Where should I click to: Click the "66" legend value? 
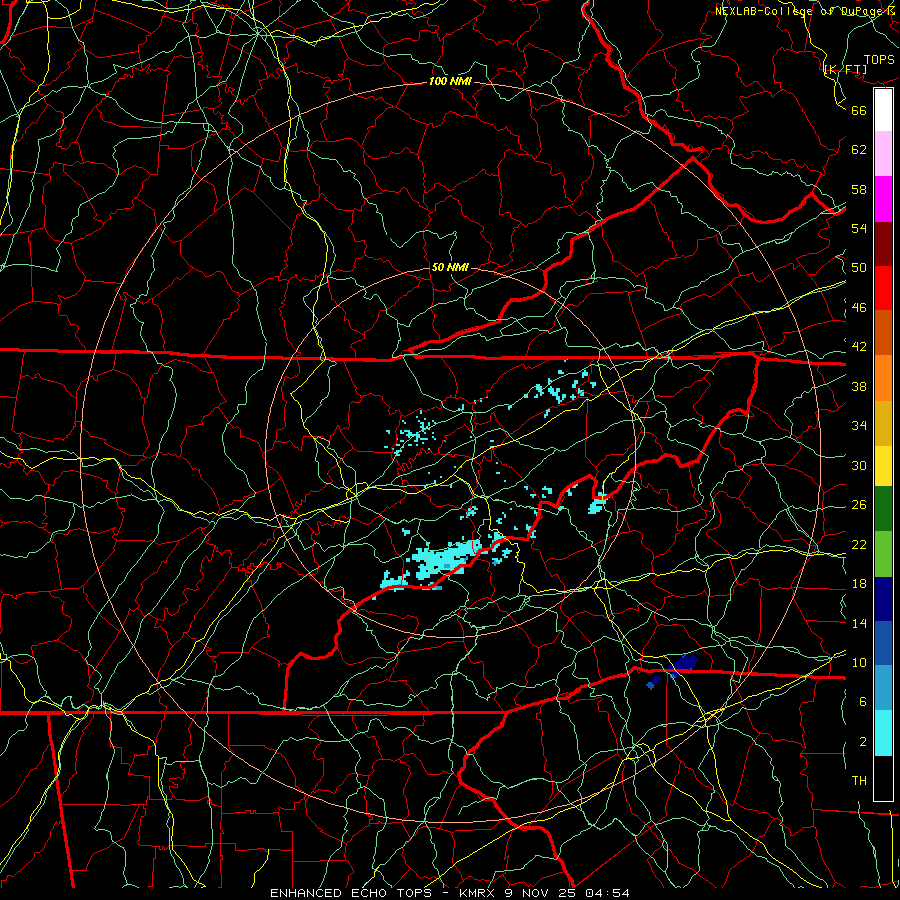coord(859,110)
